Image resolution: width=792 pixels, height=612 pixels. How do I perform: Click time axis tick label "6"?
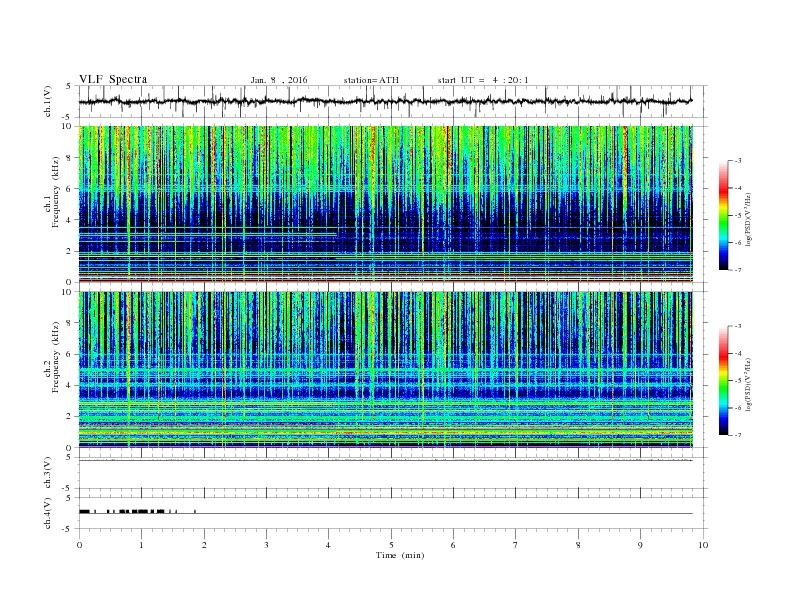(x=454, y=545)
